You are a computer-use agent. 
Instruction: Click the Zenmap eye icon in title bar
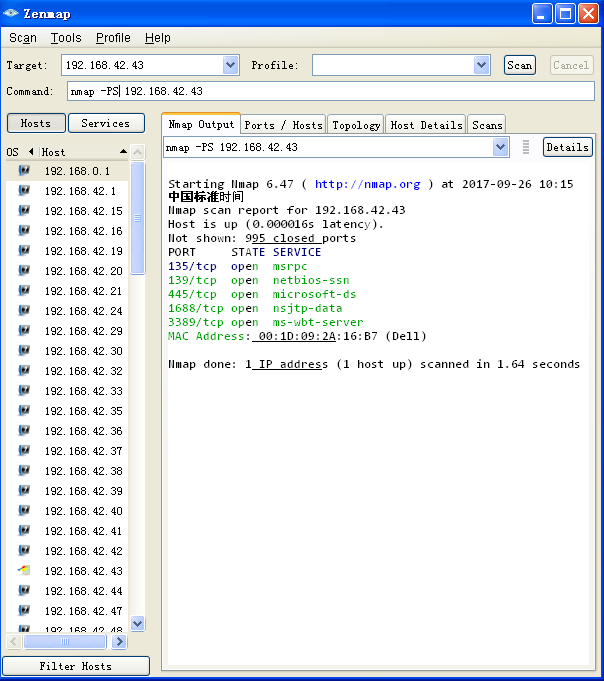(10, 13)
